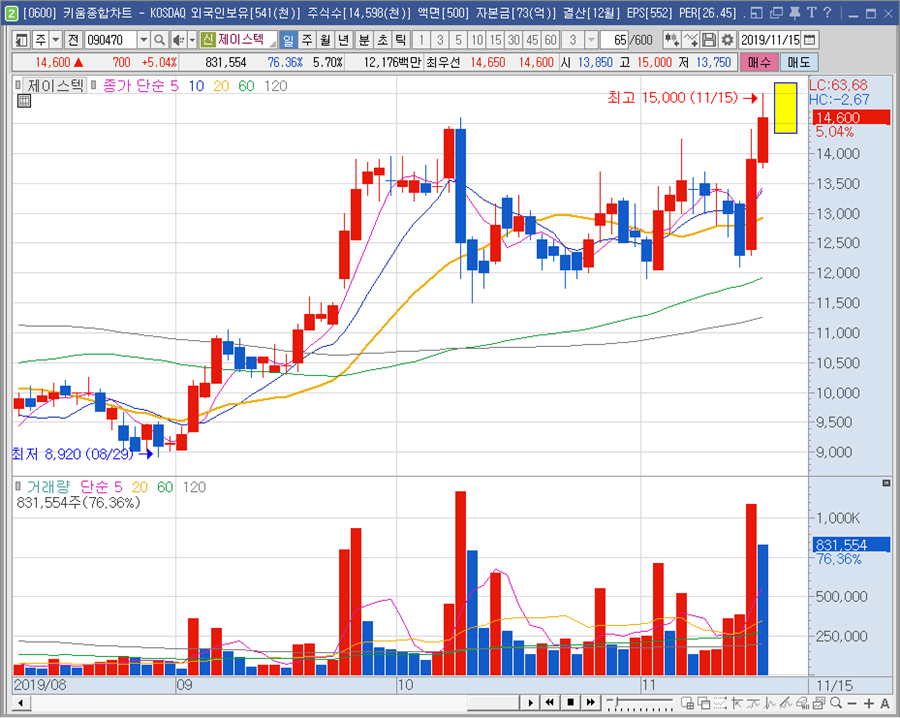Select the 월 monthly period toggle

pos(325,40)
